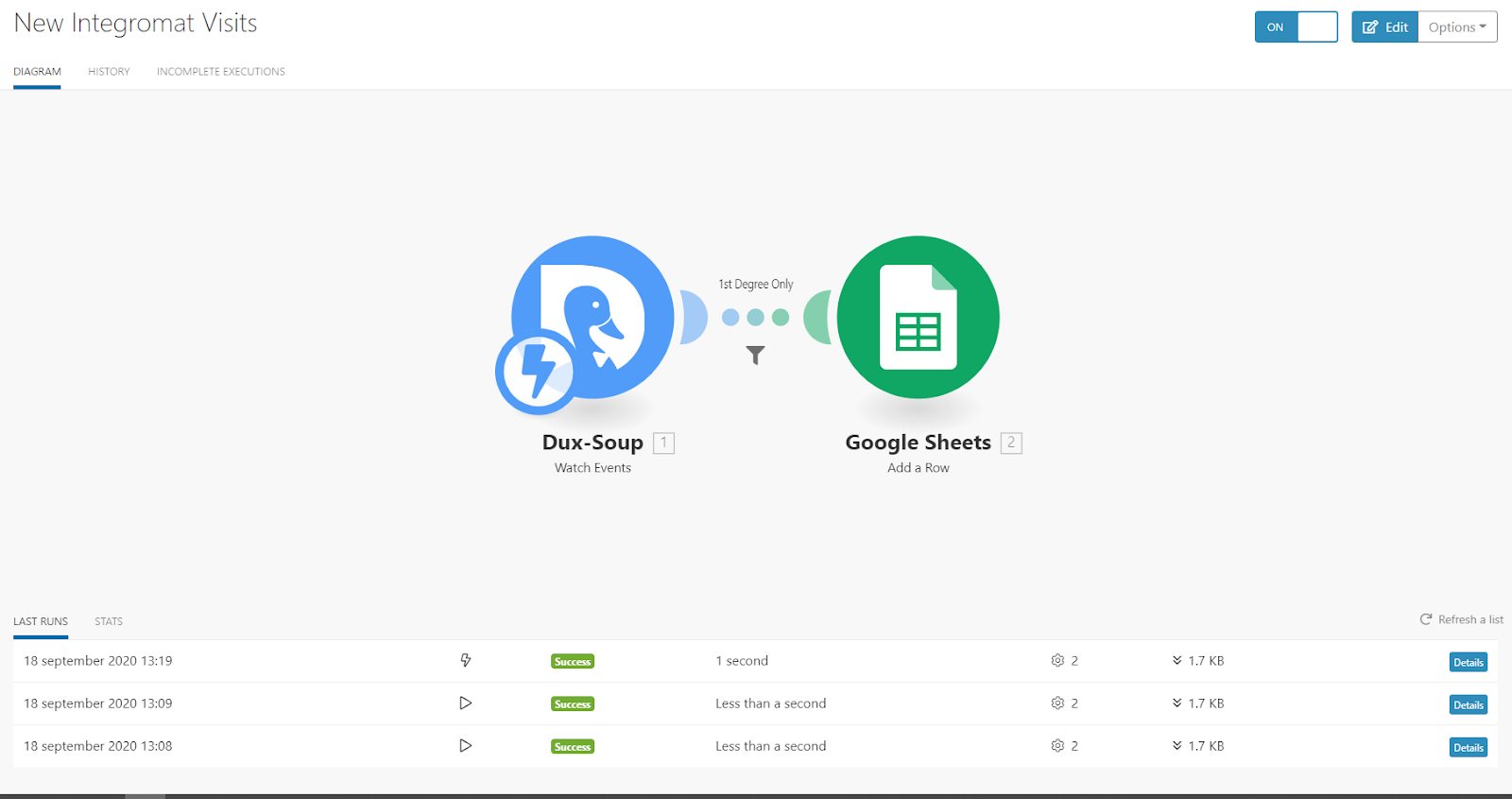Click the Refresh a list link
The image size is (1512, 799).
tap(1462, 619)
